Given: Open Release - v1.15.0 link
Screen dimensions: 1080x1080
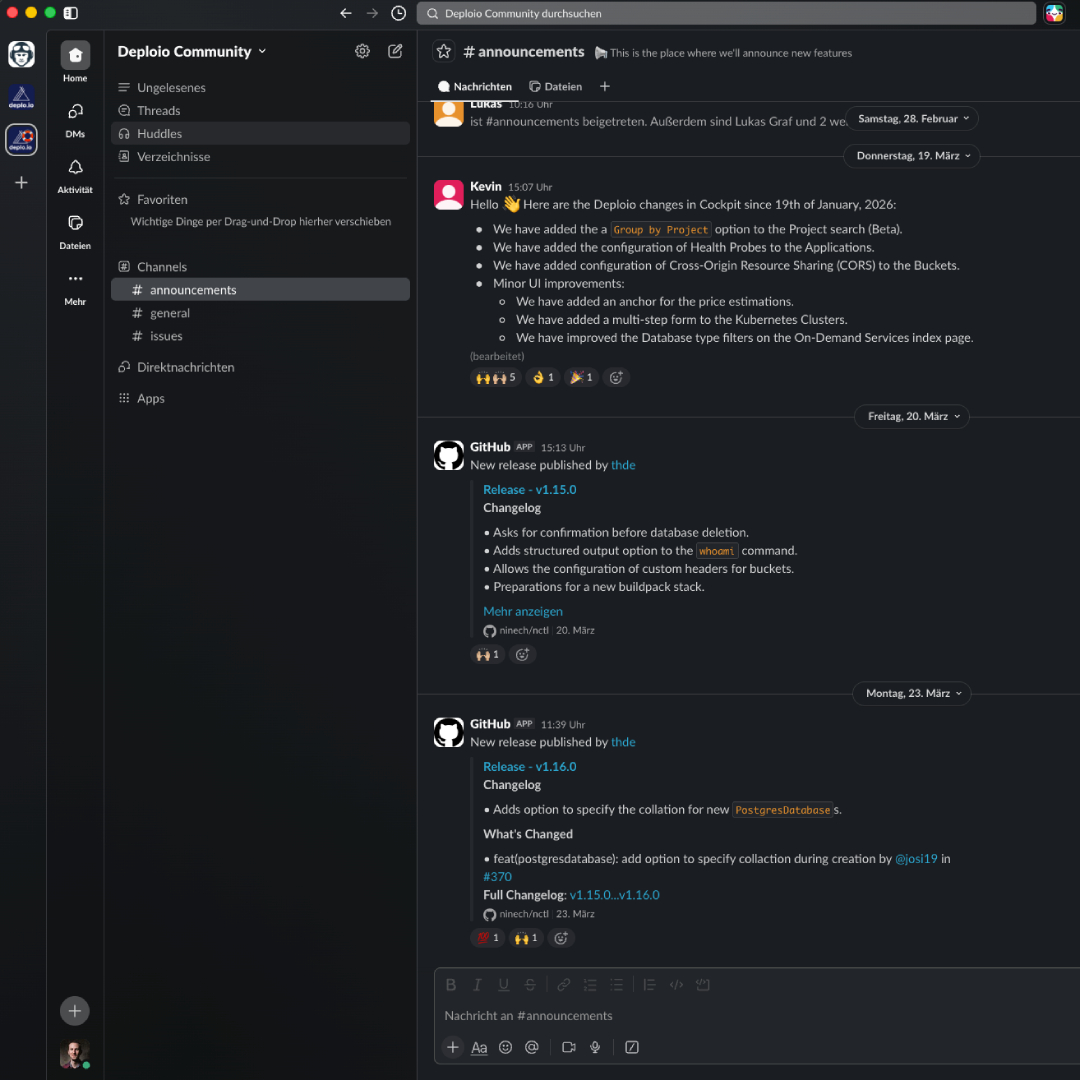Looking at the screenshot, I should pos(530,490).
